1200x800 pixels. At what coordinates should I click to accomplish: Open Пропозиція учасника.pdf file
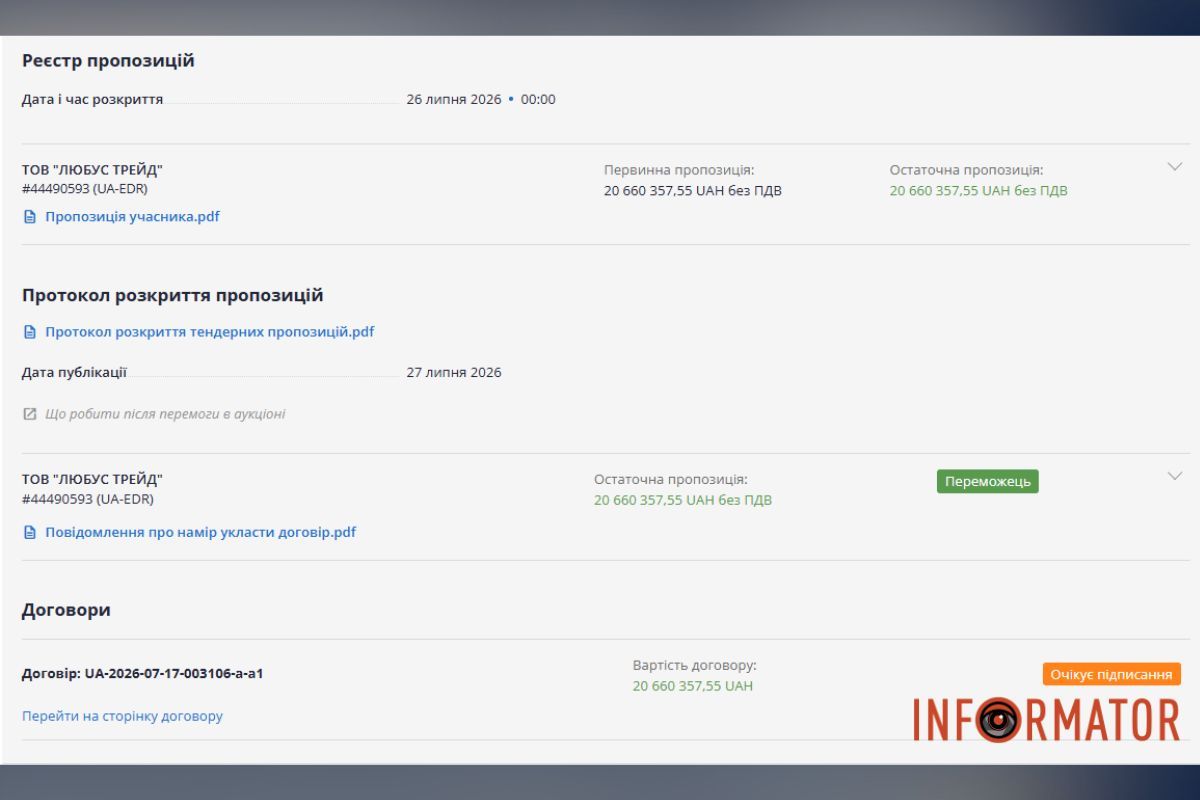[132, 216]
